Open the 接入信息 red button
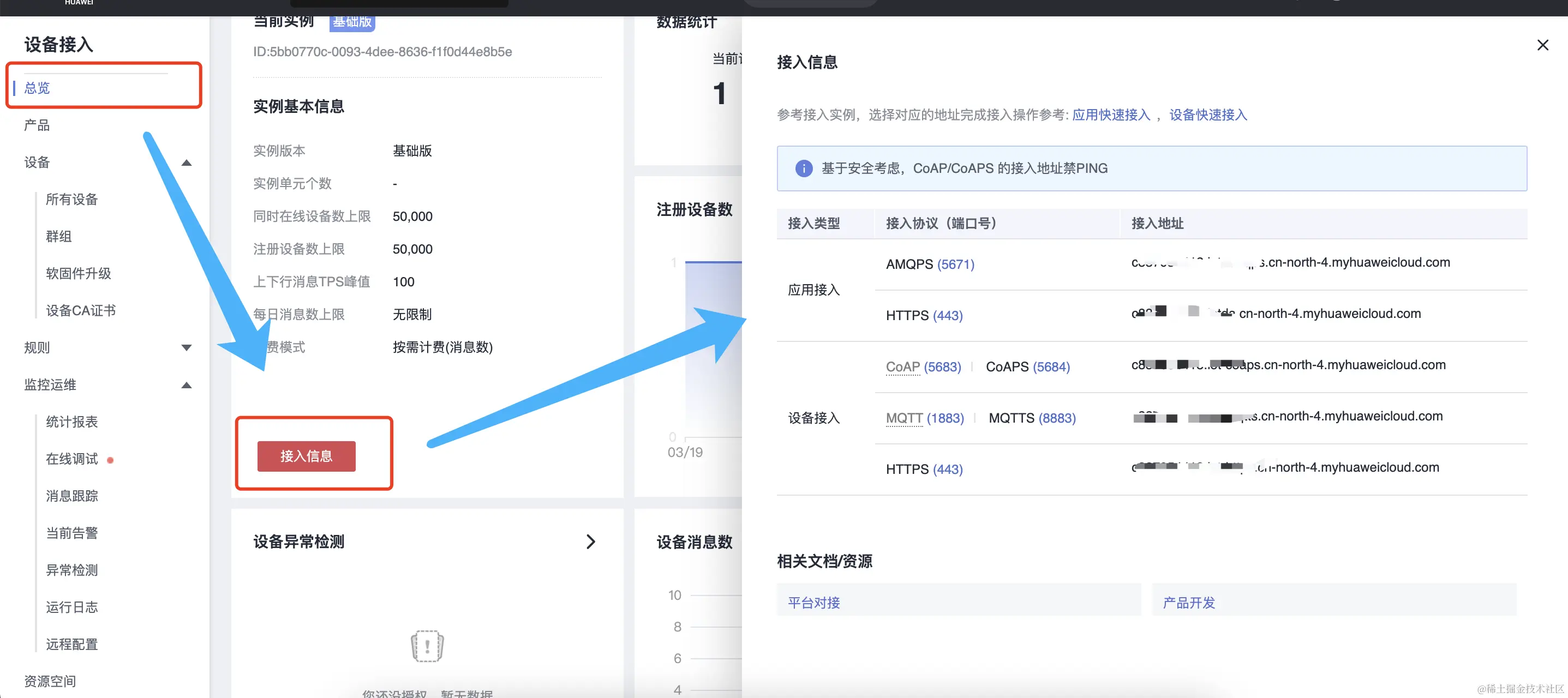Viewport: 1568px width, 698px height. pos(306,456)
